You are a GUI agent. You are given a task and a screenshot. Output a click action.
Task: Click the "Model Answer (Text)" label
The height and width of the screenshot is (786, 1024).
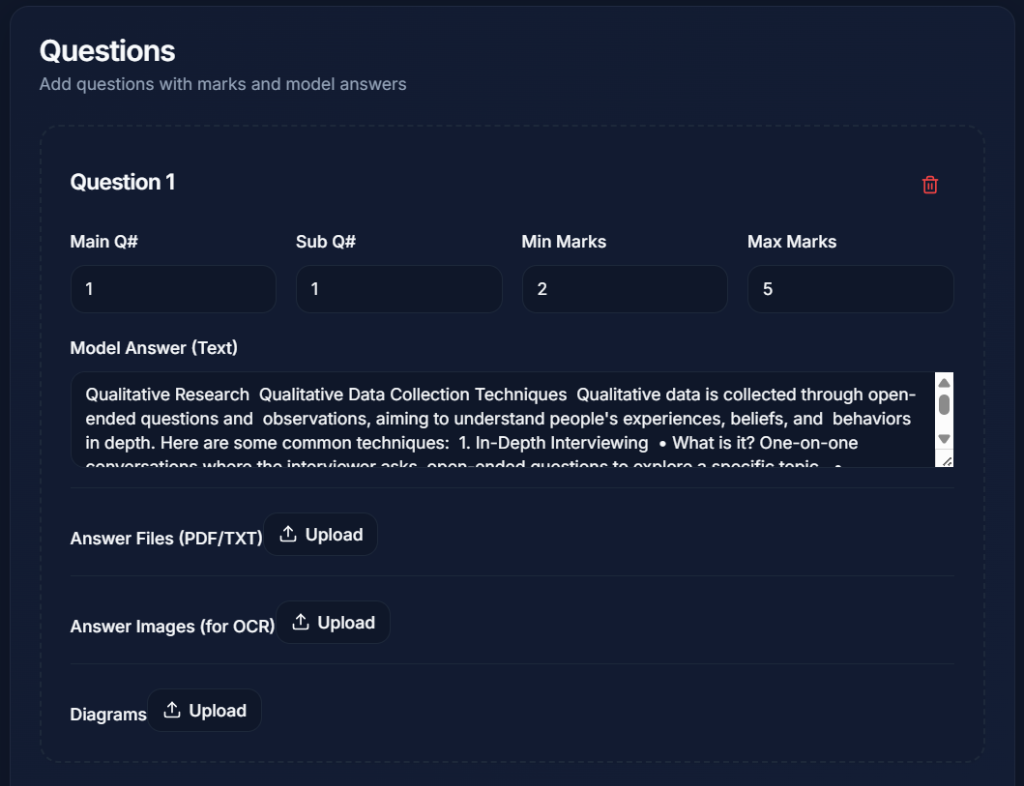click(x=154, y=348)
